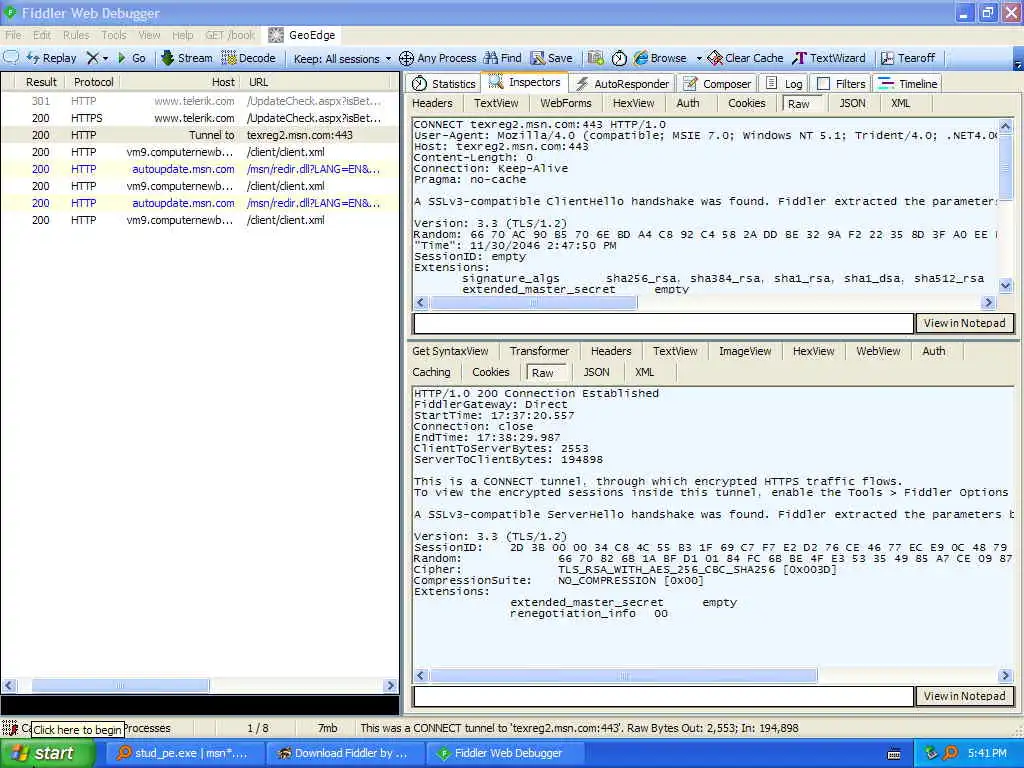The width and height of the screenshot is (1024, 768).
Task: Switch to the AutoResponder tab
Action: (x=622, y=84)
